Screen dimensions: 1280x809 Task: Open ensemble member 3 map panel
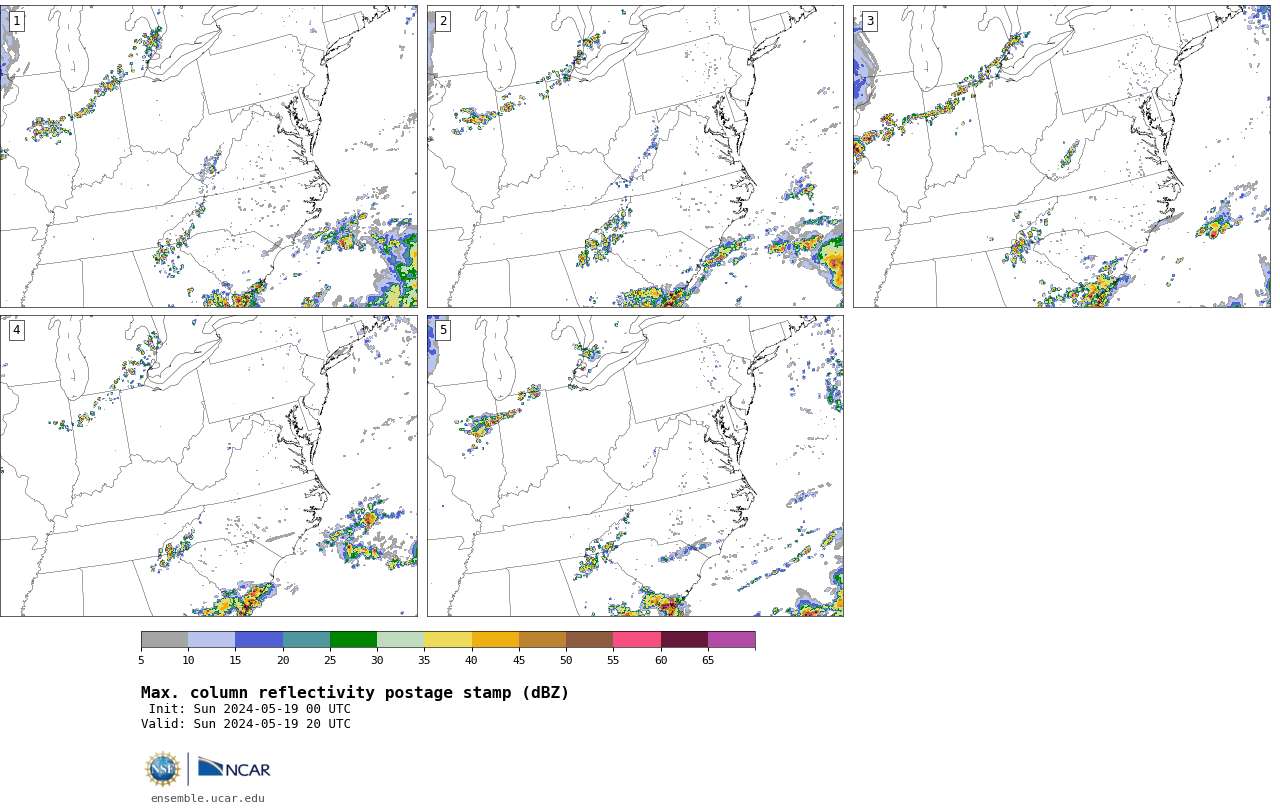1061,156
